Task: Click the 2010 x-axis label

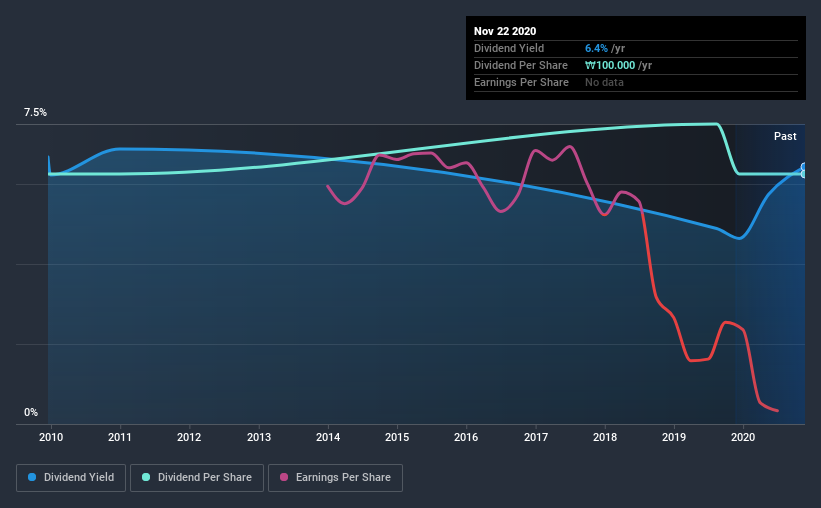Action: click(x=51, y=437)
